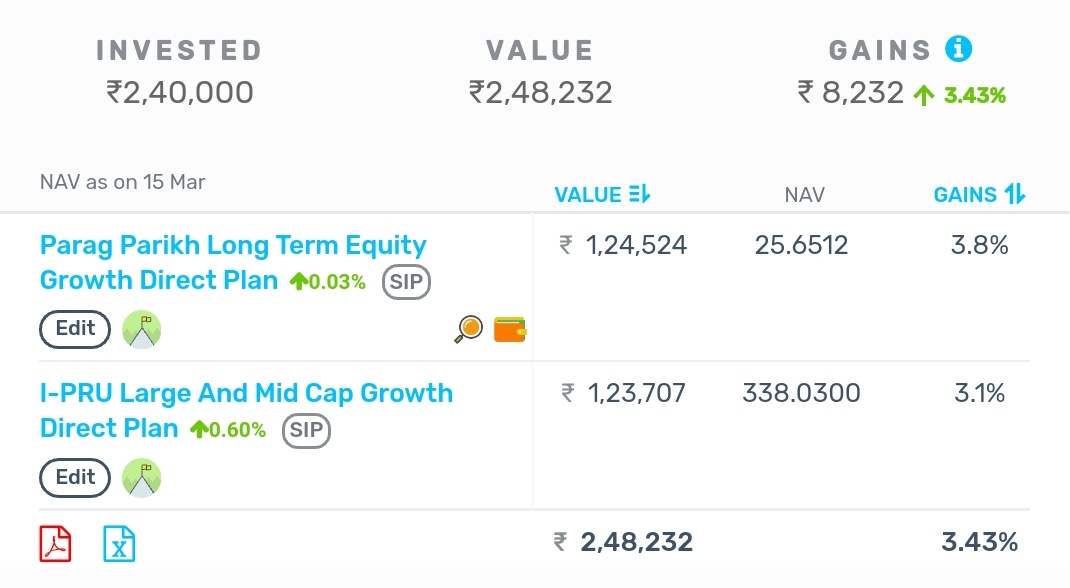Click the 0.60% daily change indicator
Screen dimensions: 1070x588
(228, 430)
